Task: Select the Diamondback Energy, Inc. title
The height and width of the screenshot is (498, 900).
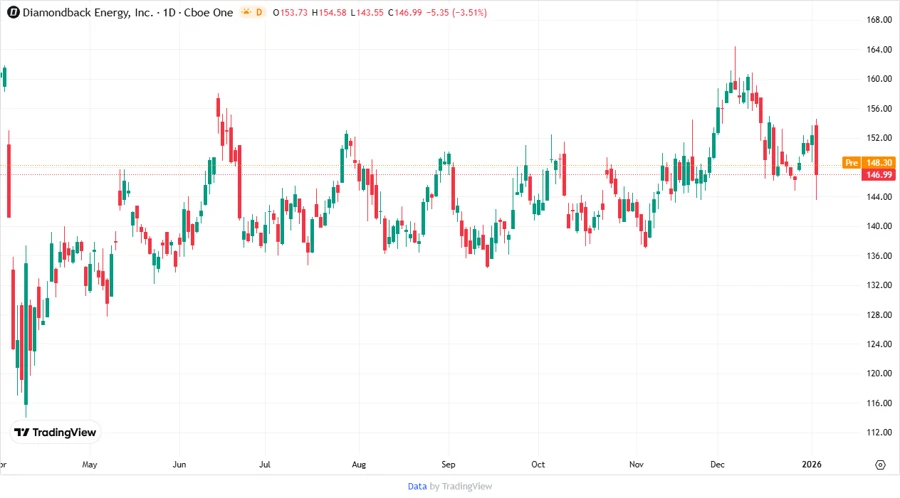Action: point(88,13)
